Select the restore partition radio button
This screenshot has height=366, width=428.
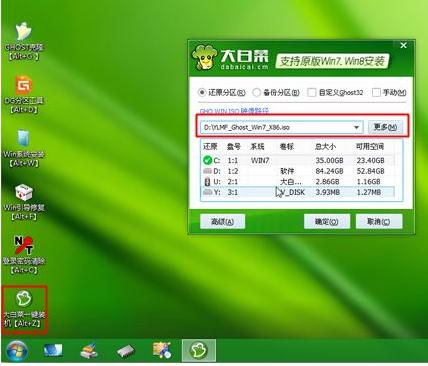tap(202, 92)
